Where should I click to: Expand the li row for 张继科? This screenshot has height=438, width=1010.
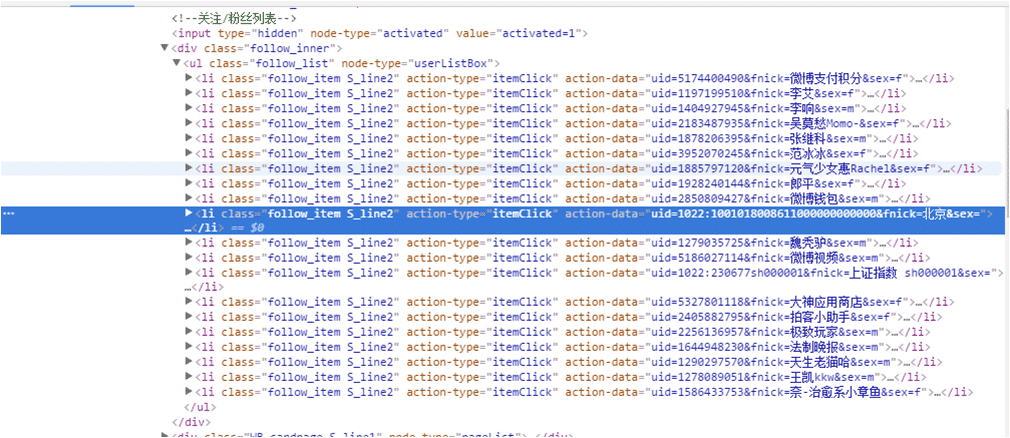click(189, 137)
